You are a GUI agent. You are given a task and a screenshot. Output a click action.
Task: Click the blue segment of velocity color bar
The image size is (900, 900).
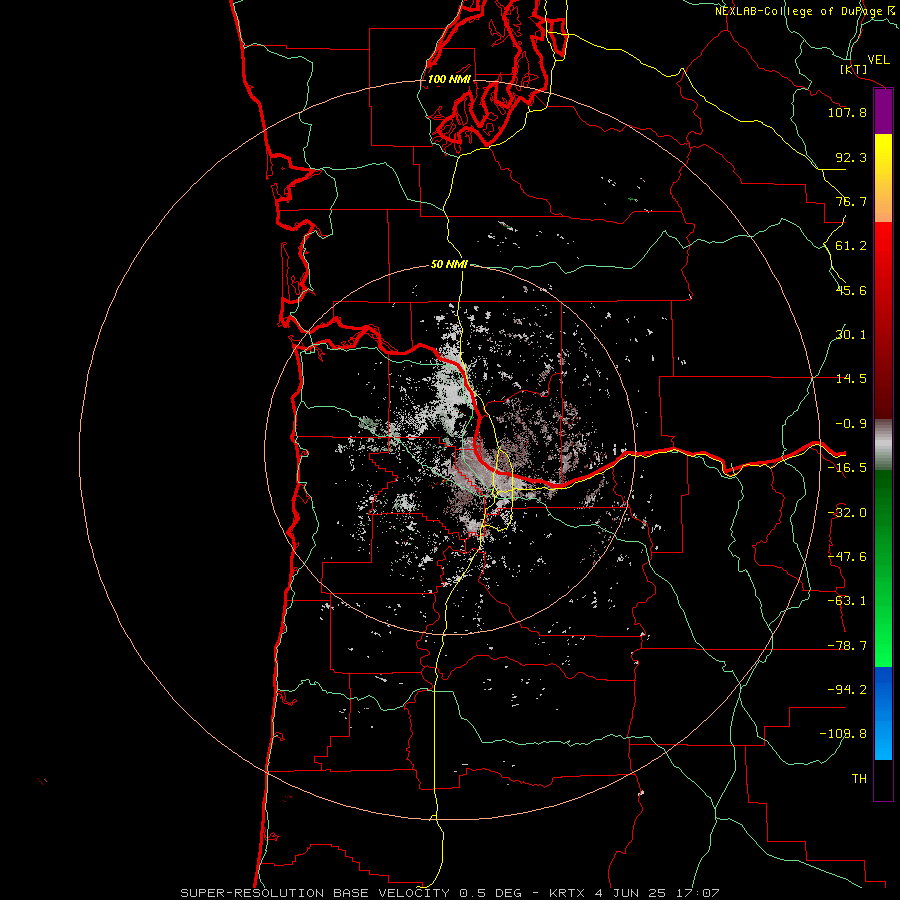(x=883, y=713)
